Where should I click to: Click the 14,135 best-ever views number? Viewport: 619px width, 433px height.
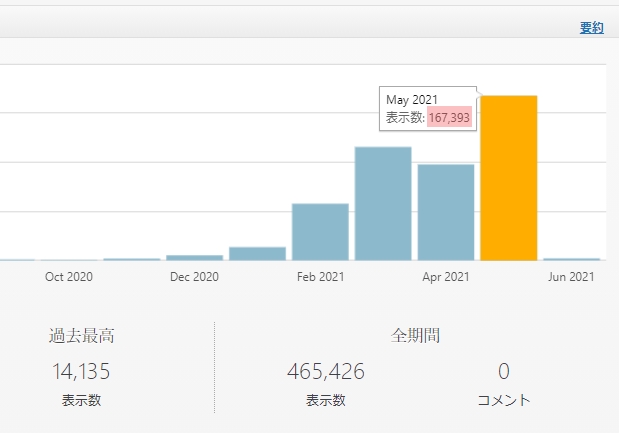pos(81,372)
